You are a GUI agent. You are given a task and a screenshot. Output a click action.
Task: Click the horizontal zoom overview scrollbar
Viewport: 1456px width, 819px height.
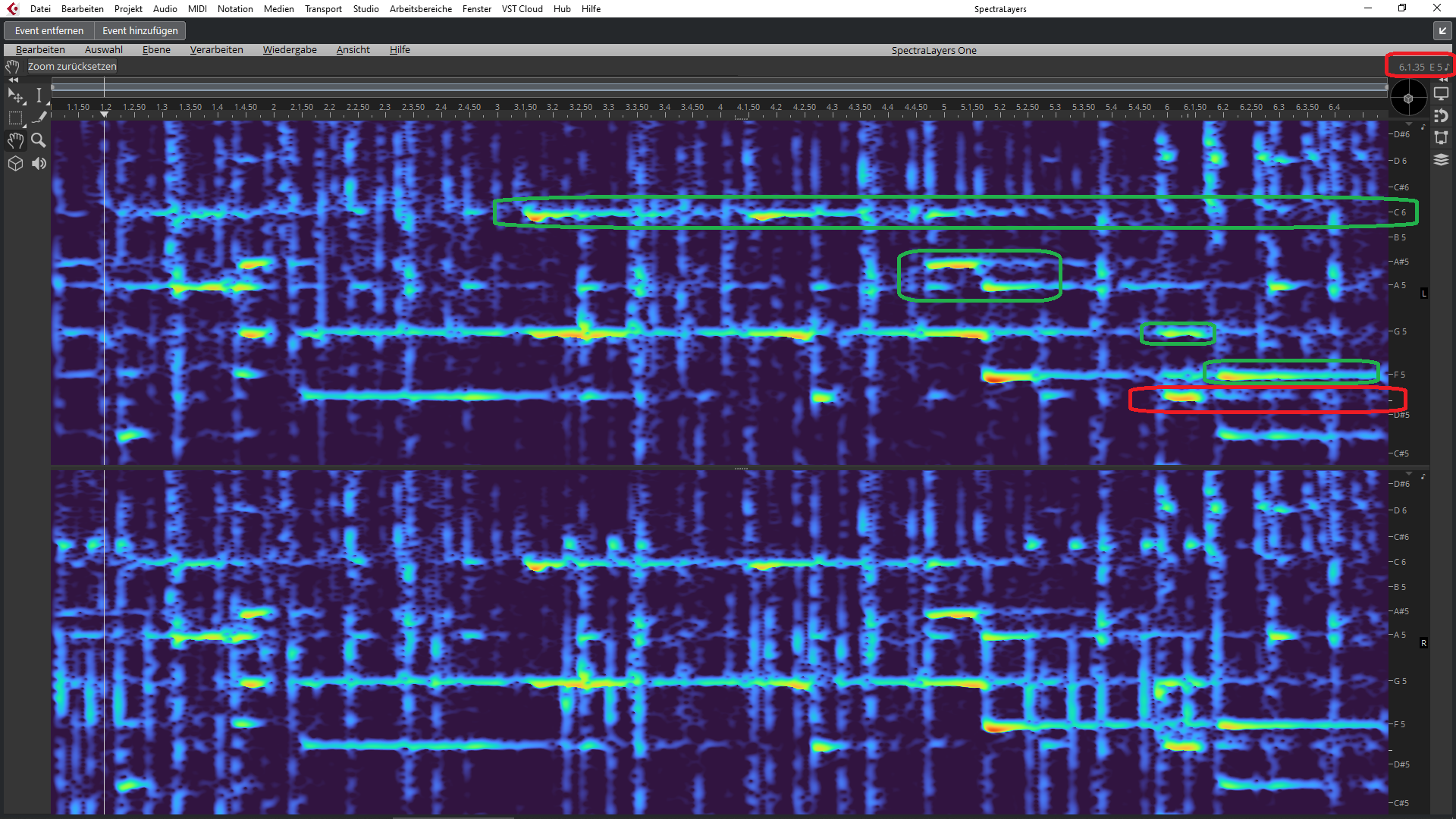tap(720, 87)
